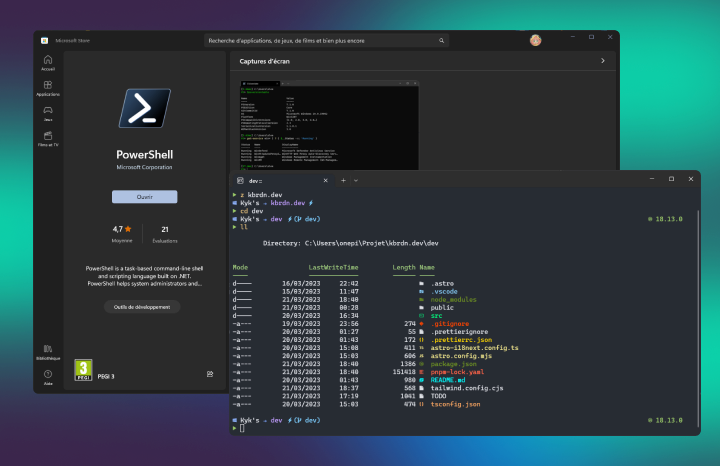Viewport: 720px width, 466px height.
Task: Click the terminal tab icon next to dev
Action: point(240,180)
